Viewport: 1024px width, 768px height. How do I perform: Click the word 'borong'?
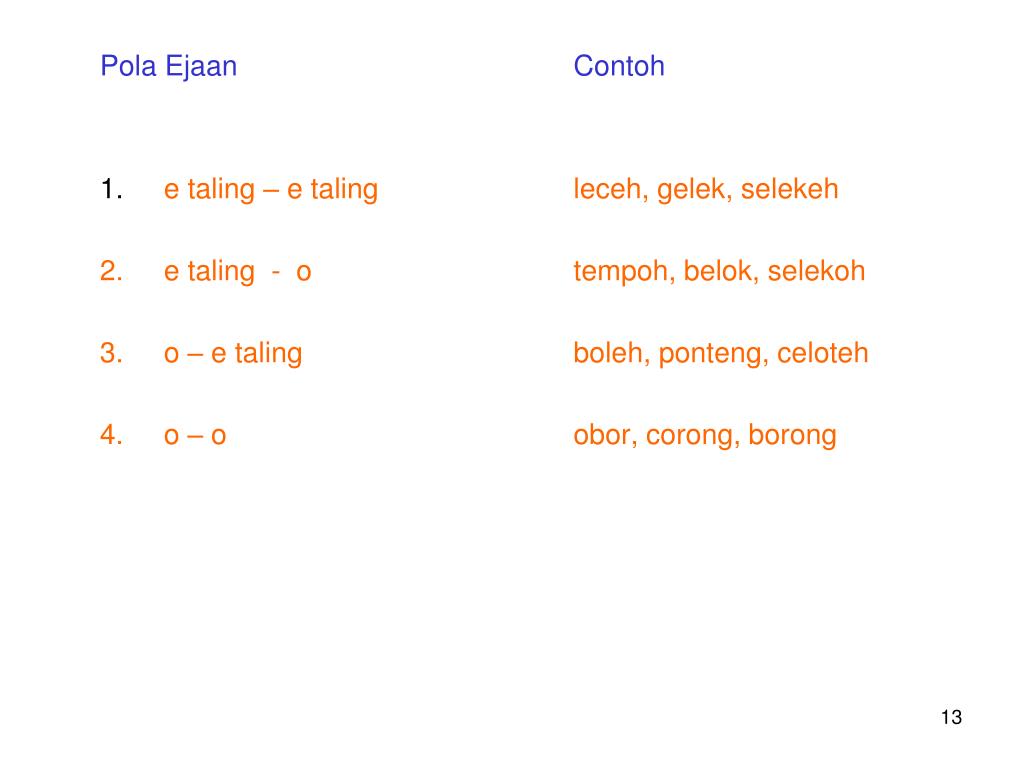pyautogui.click(x=792, y=436)
